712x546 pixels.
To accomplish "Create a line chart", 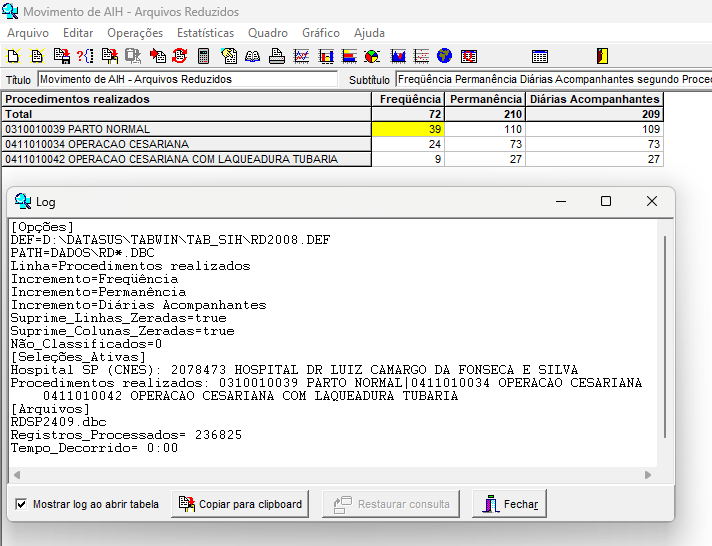I will click(x=302, y=56).
